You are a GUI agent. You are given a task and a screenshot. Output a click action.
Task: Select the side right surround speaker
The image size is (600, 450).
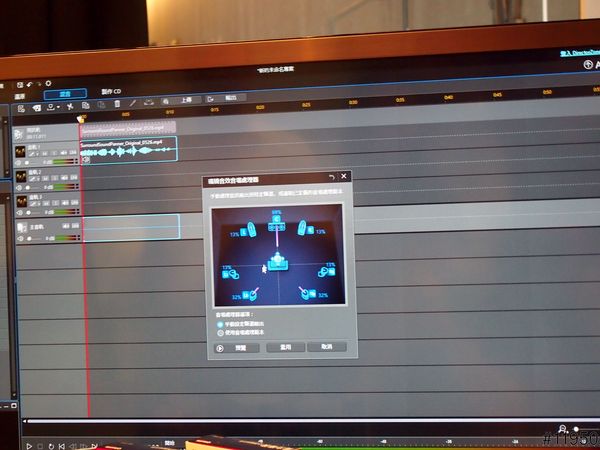326,271
